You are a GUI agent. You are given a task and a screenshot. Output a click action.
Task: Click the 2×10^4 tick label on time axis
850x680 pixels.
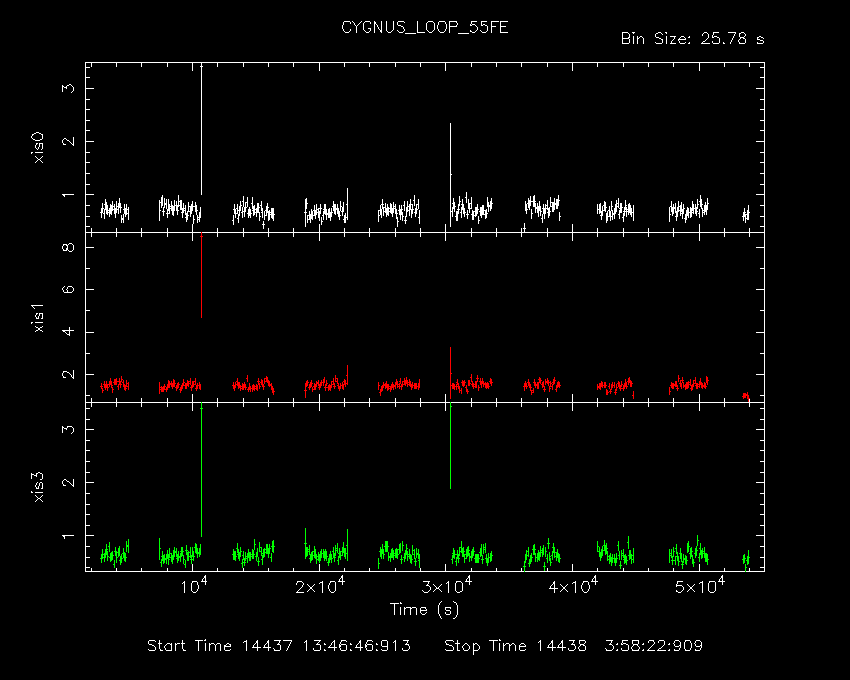pyautogui.click(x=320, y=586)
